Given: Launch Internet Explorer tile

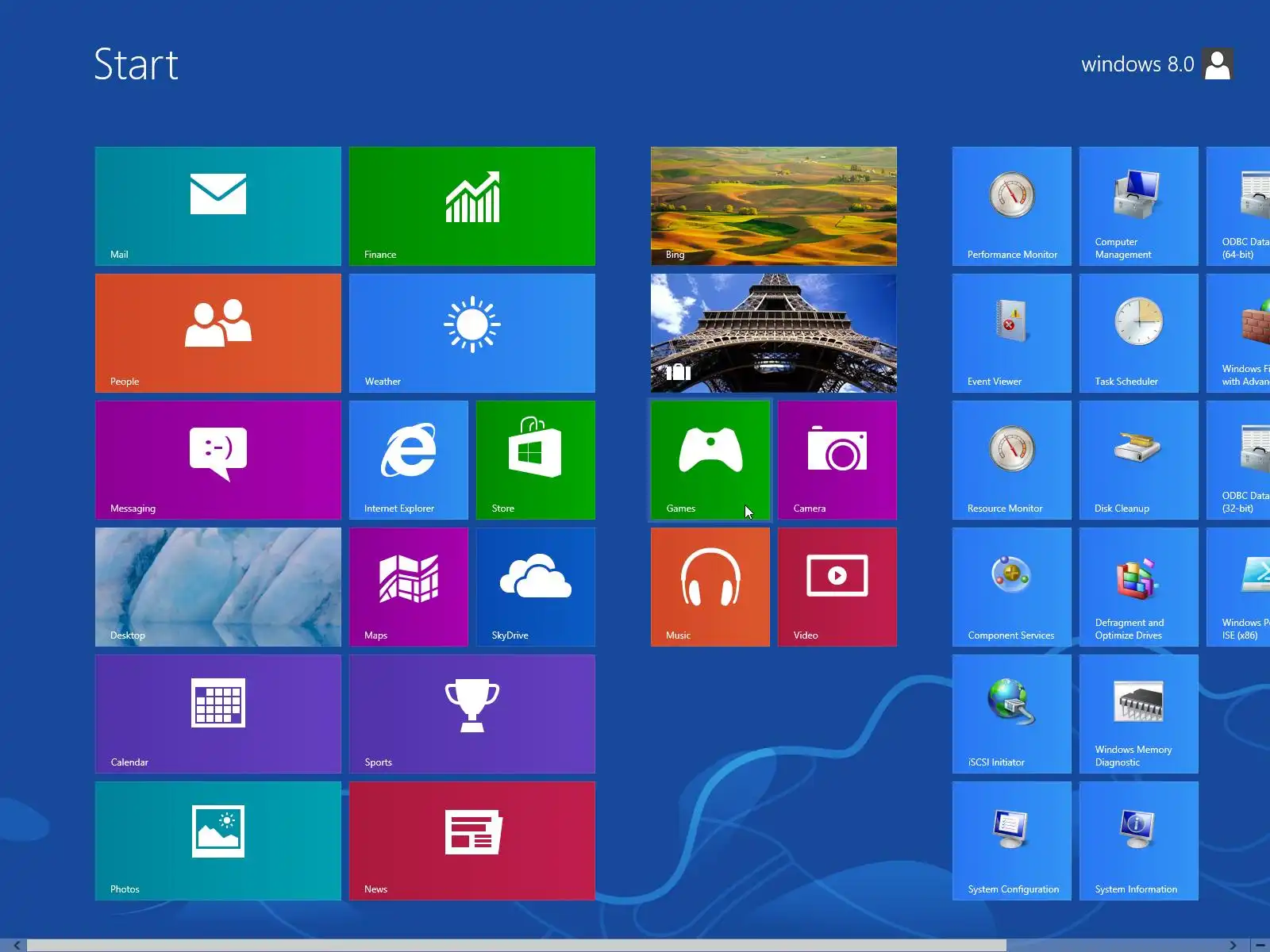Looking at the screenshot, I should pos(409,460).
